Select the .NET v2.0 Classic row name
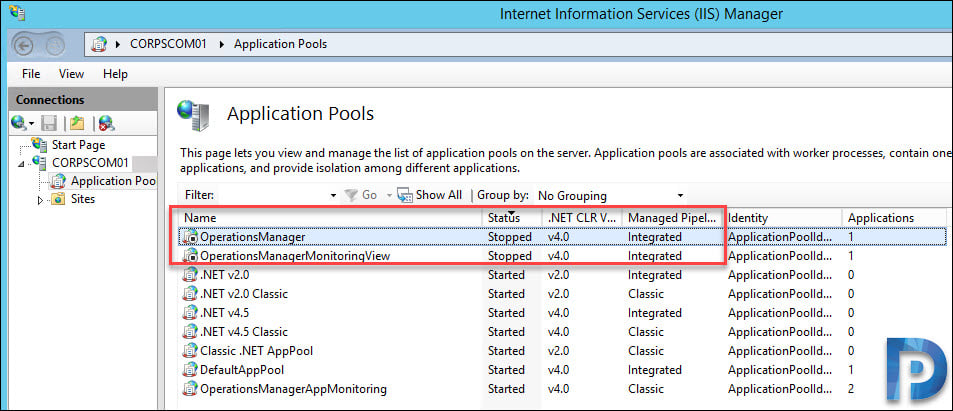This screenshot has height=411, width=953. [x=244, y=294]
